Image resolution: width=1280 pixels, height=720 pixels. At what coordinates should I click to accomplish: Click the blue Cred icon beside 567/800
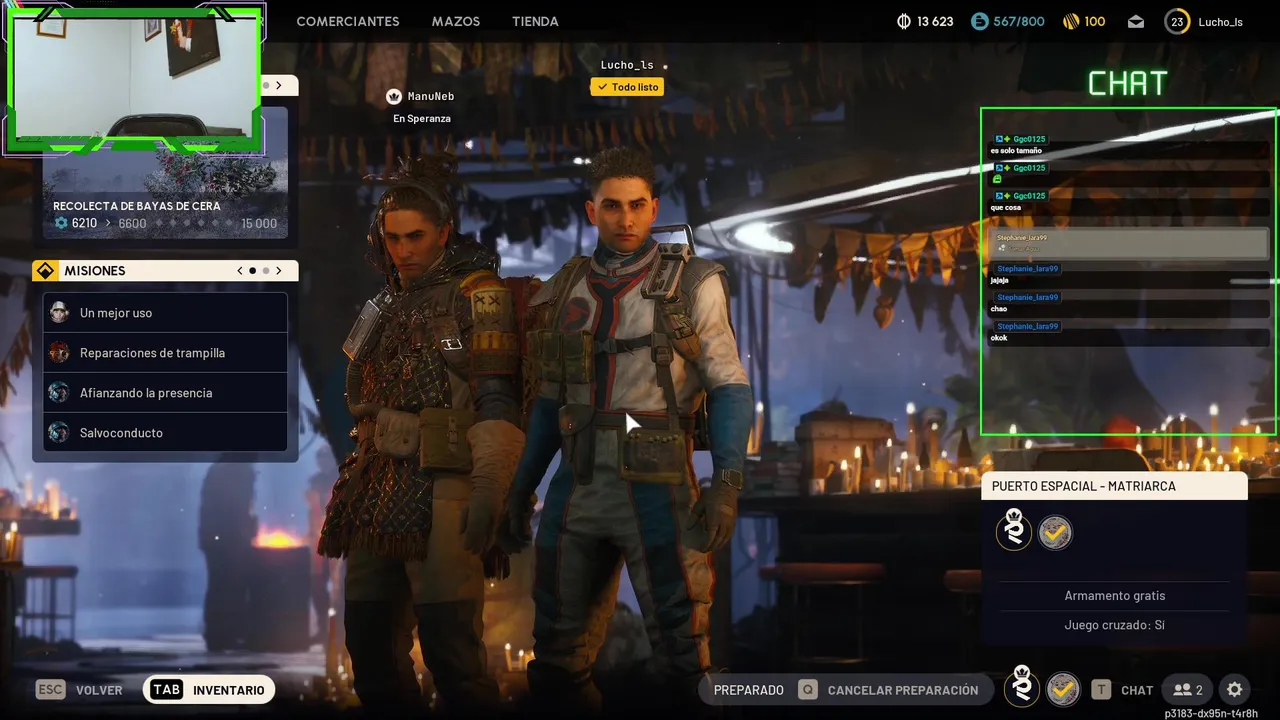[x=980, y=21]
